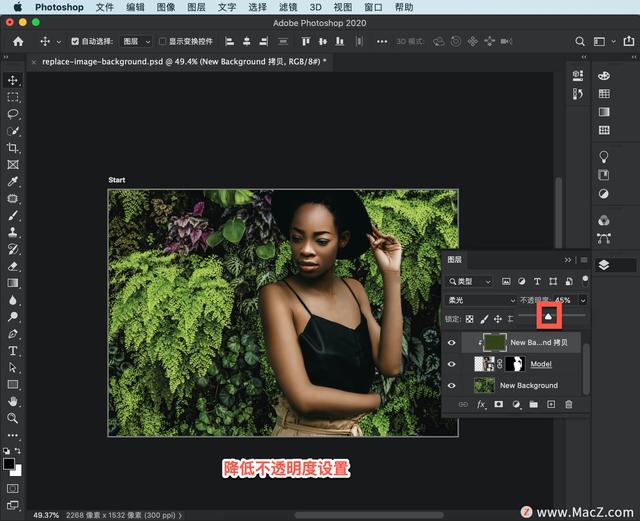The height and width of the screenshot is (521, 640).
Task: Toggle lock transparent pixels
Action: [x=470, y=319]
